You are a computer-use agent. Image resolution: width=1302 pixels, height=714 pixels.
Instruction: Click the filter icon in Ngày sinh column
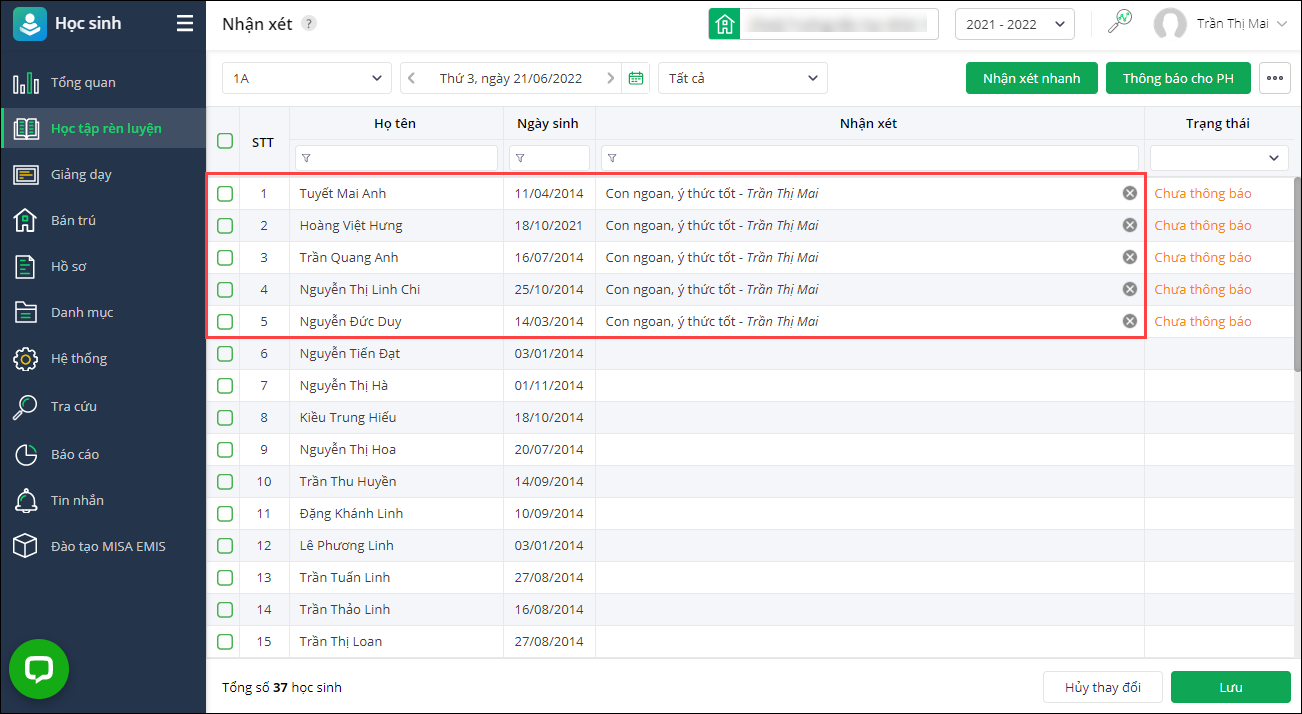click(x=520, y=158)
